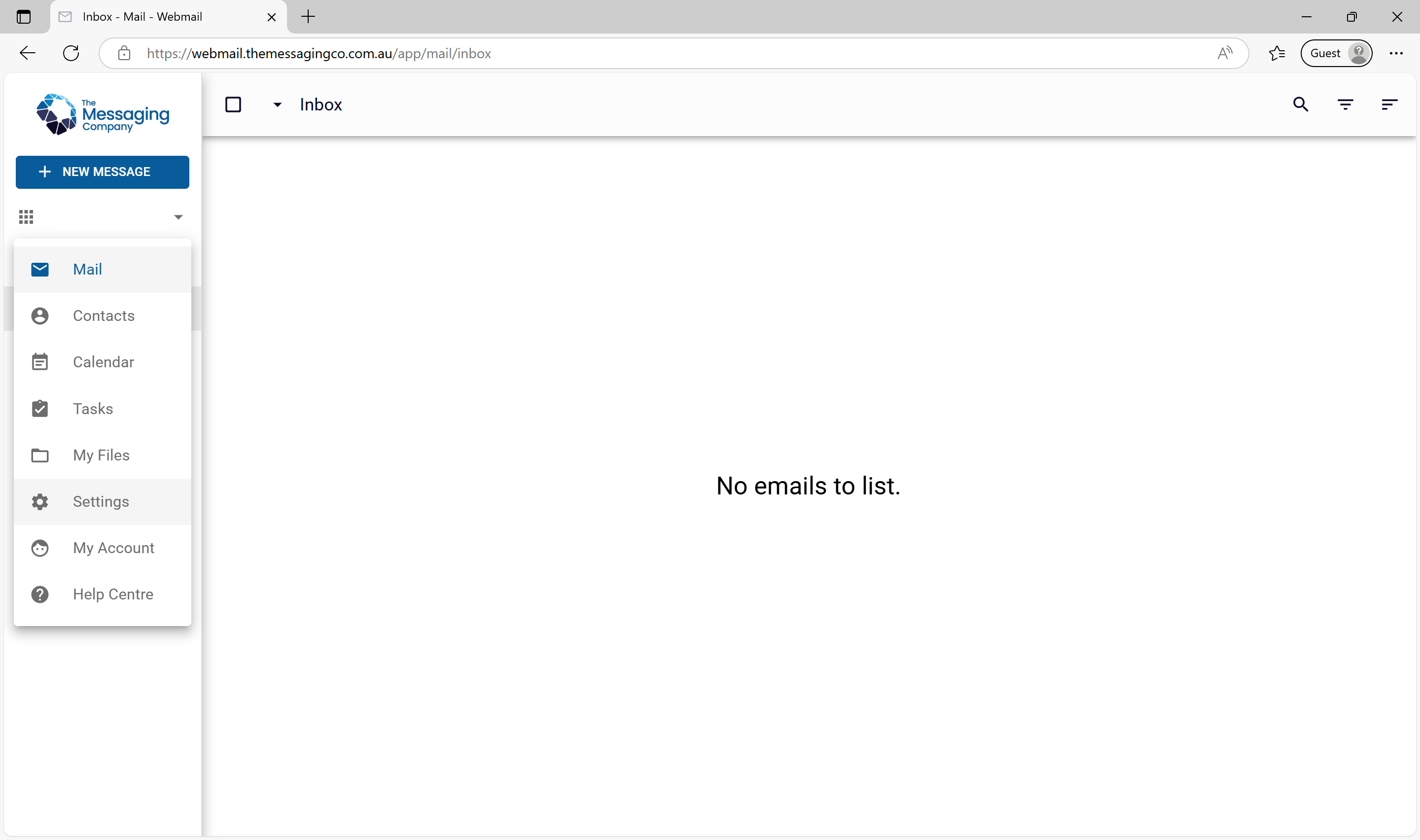Click the browser address bar URL
The width and height of the screenshot is (1420, 840).
pyautogui.click(x=319, y=53)
